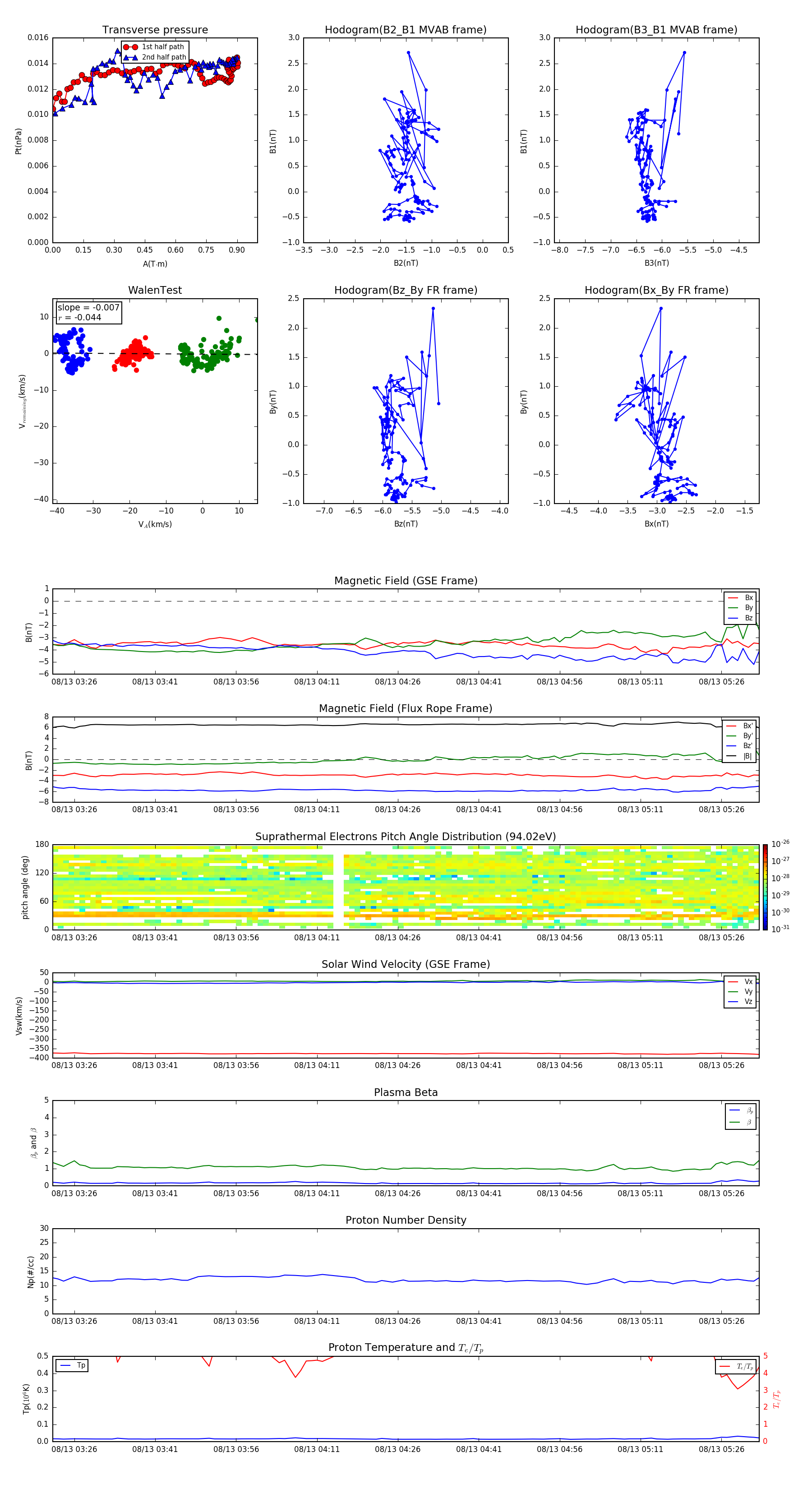This screenshot has height=1489, width=812.
Task: Click the "B2(nT)" x-axis label
Action: click(x=406, y=263)
